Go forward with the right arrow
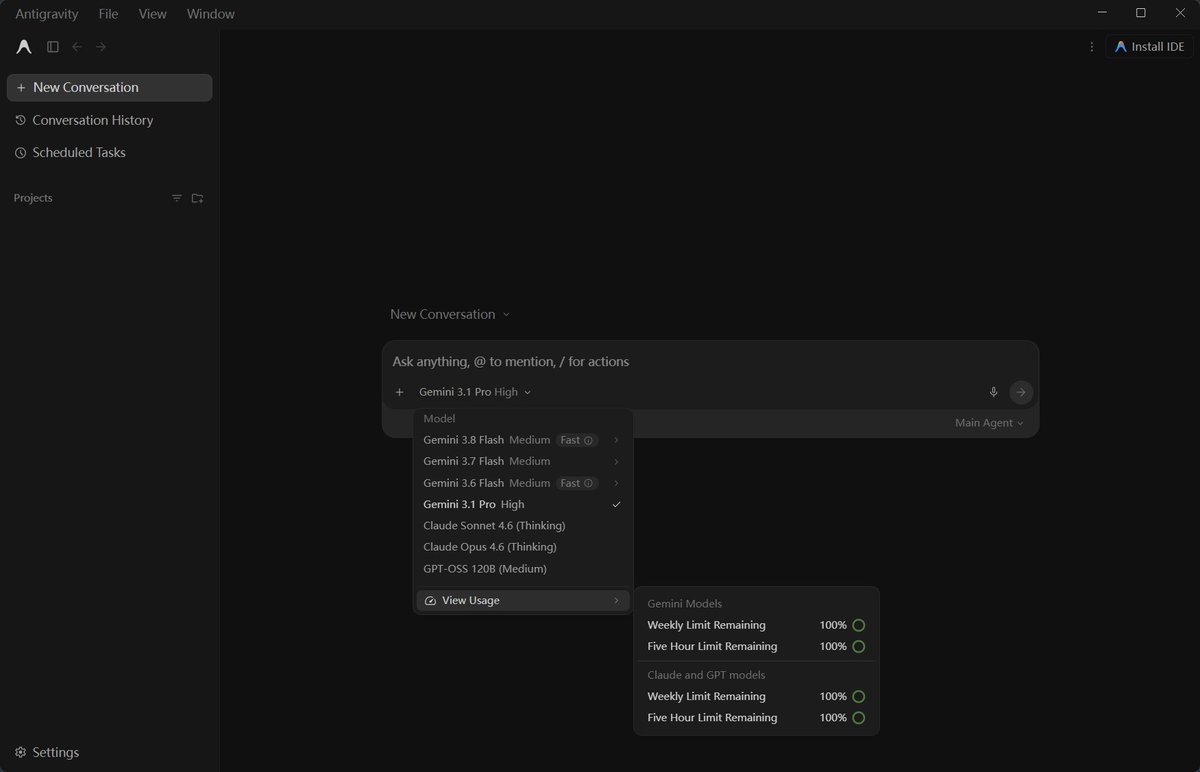Screen dimensions: 1200x772 click(101, 47)
